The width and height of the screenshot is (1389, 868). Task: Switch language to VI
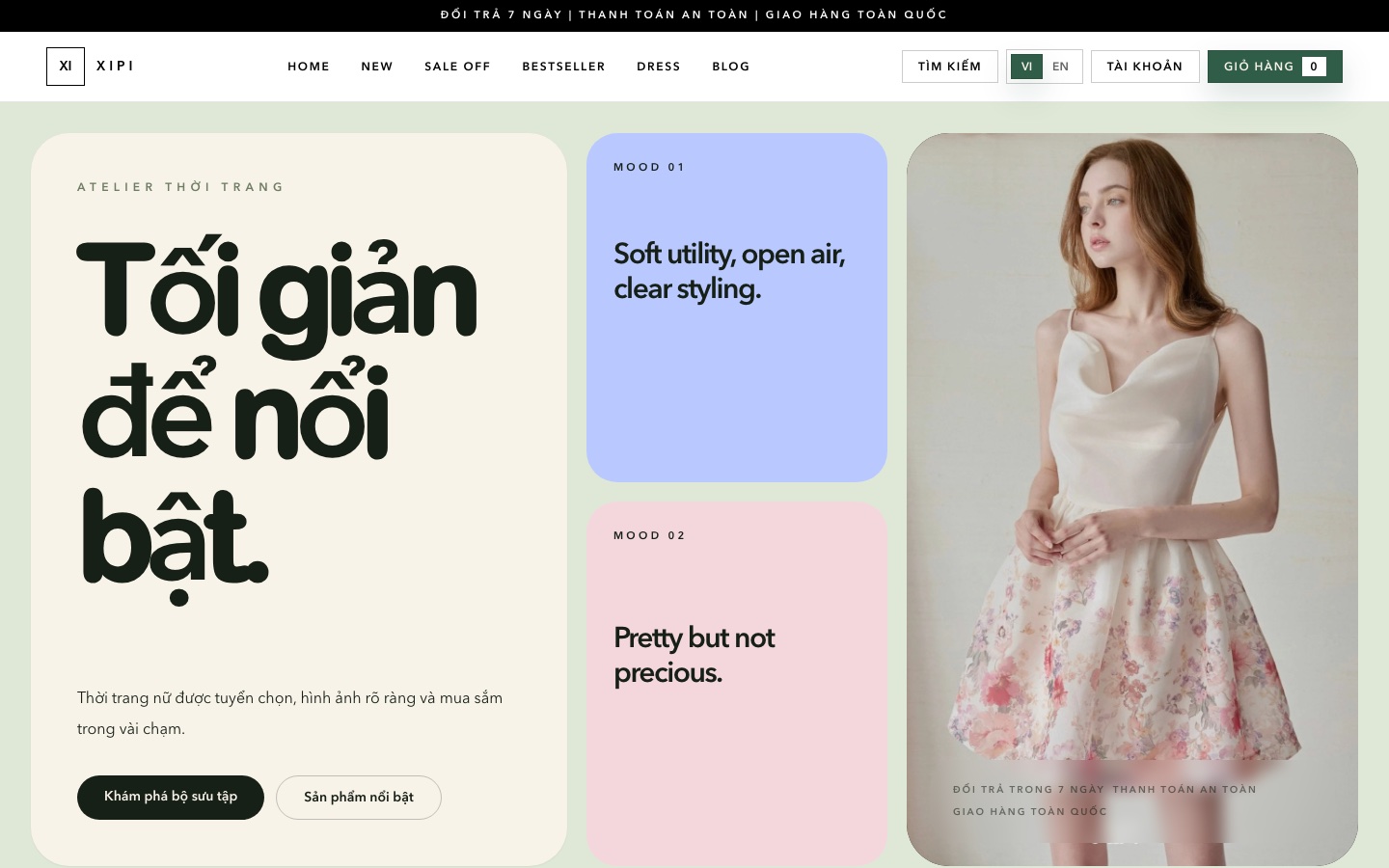[x=1026, y=67]
